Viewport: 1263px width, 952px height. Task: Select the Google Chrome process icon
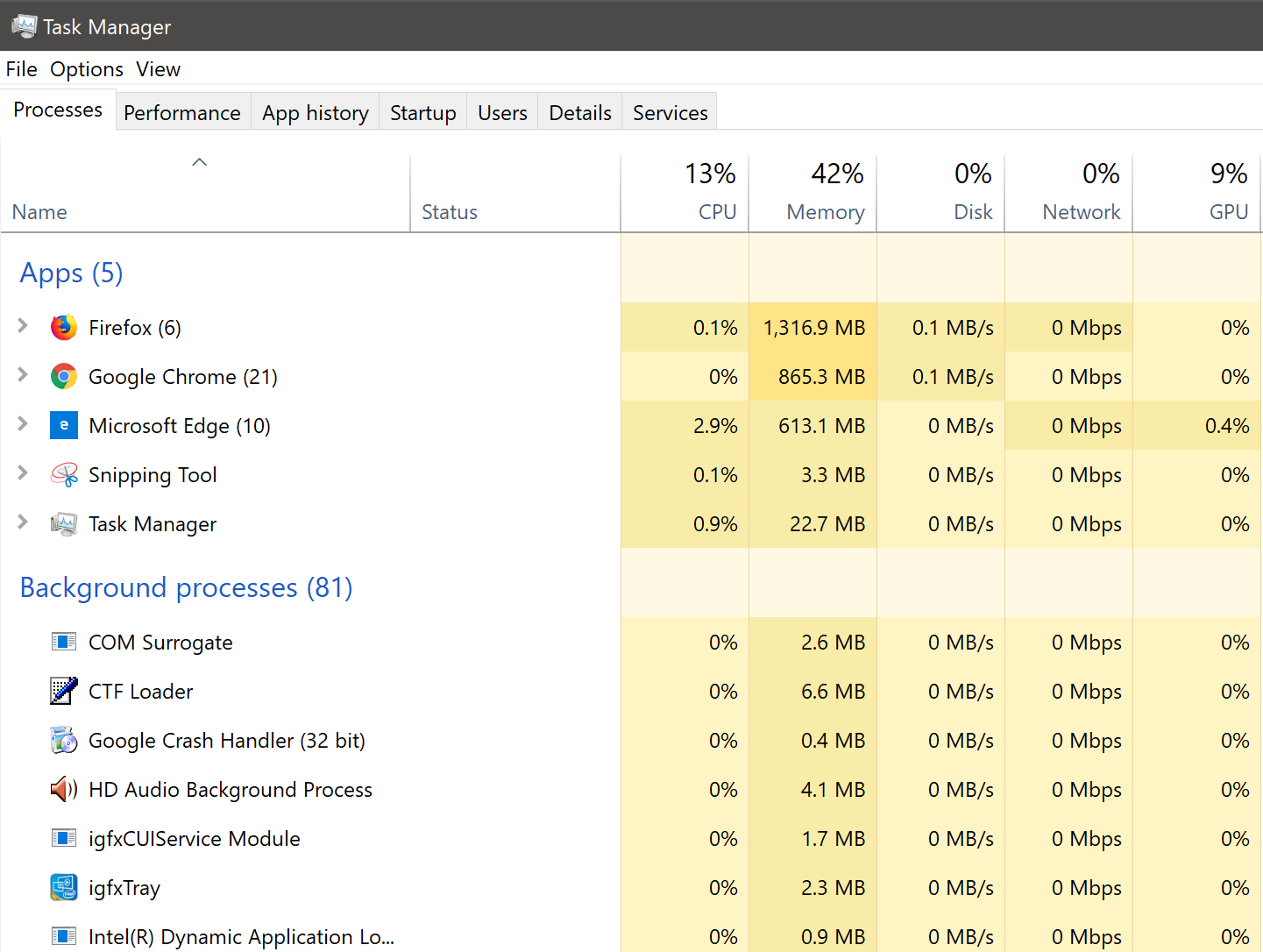(x=64, y=377)
